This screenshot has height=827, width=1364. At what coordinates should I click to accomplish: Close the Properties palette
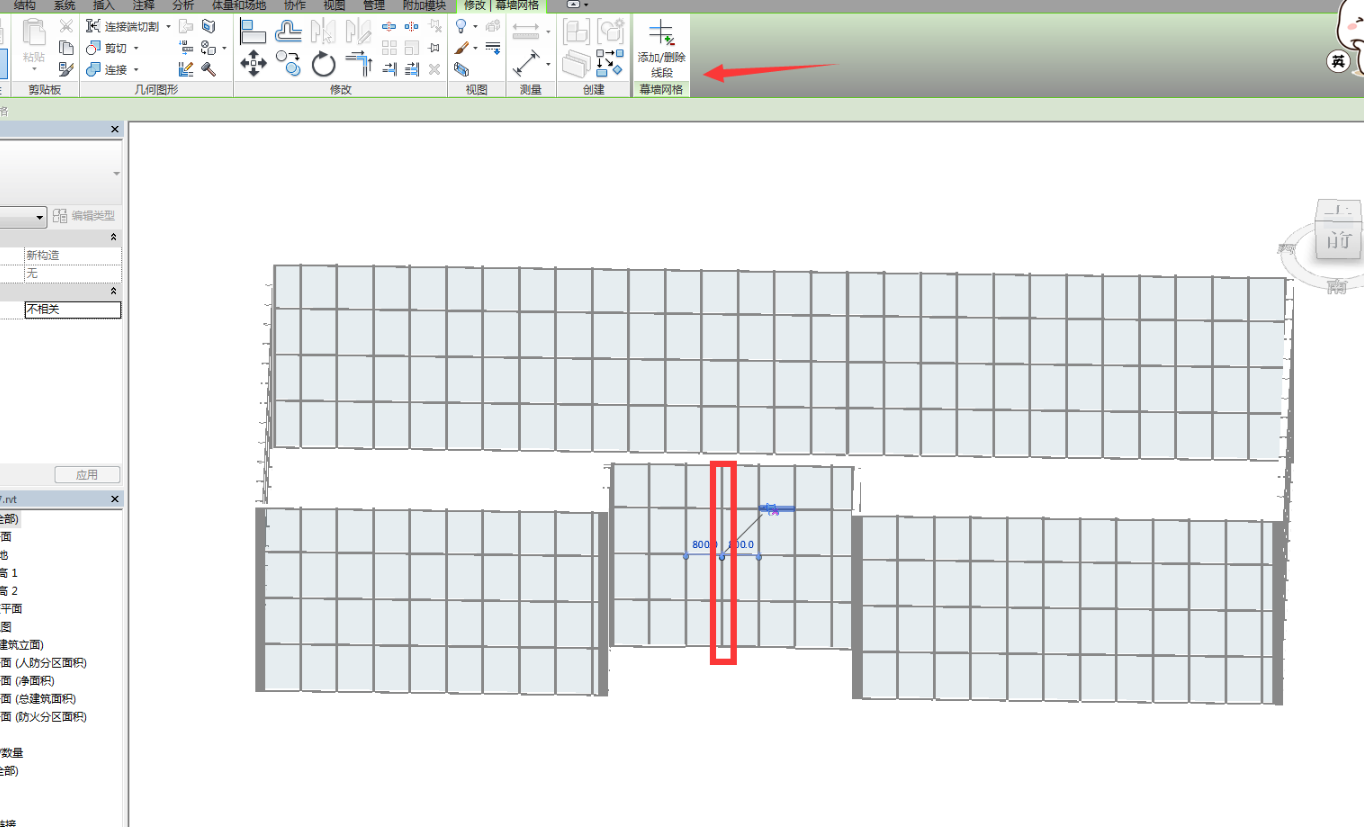(x=114, y=130)
